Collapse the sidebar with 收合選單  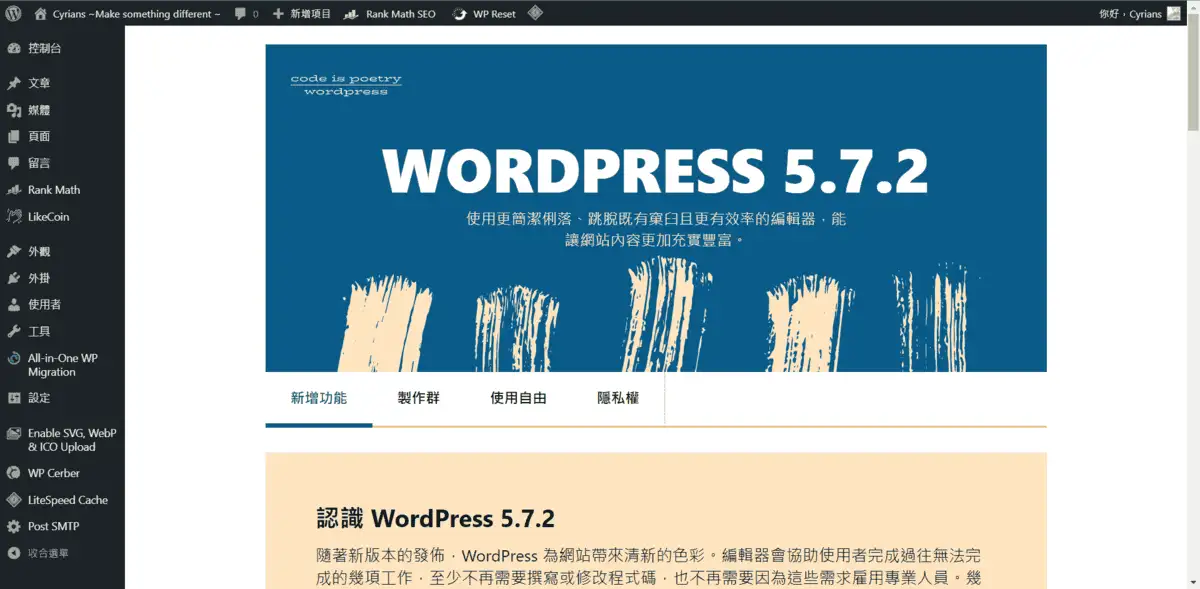click(47, 553)
